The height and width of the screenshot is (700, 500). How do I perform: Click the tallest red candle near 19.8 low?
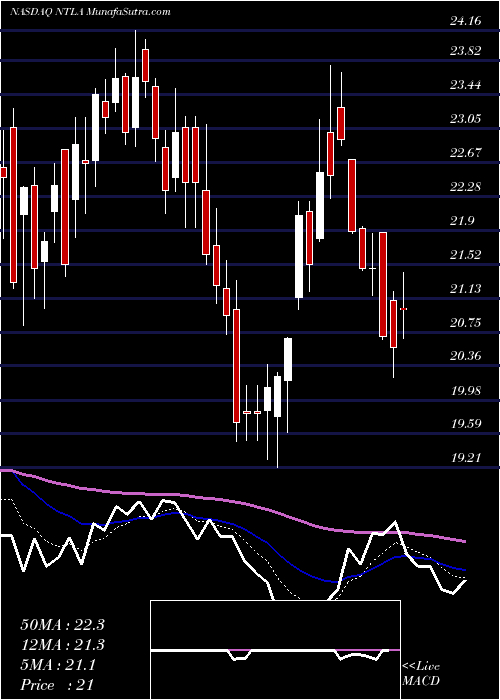click(x=236, y=366)
